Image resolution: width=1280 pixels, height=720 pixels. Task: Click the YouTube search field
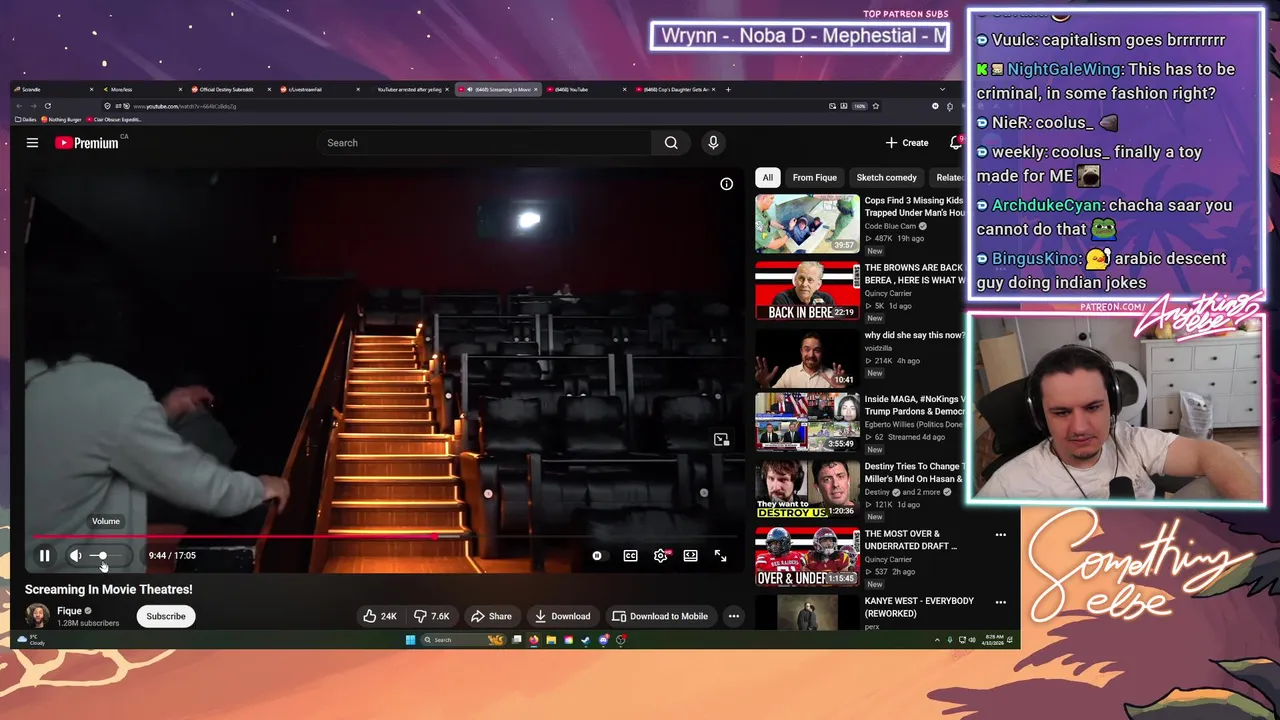485,143
